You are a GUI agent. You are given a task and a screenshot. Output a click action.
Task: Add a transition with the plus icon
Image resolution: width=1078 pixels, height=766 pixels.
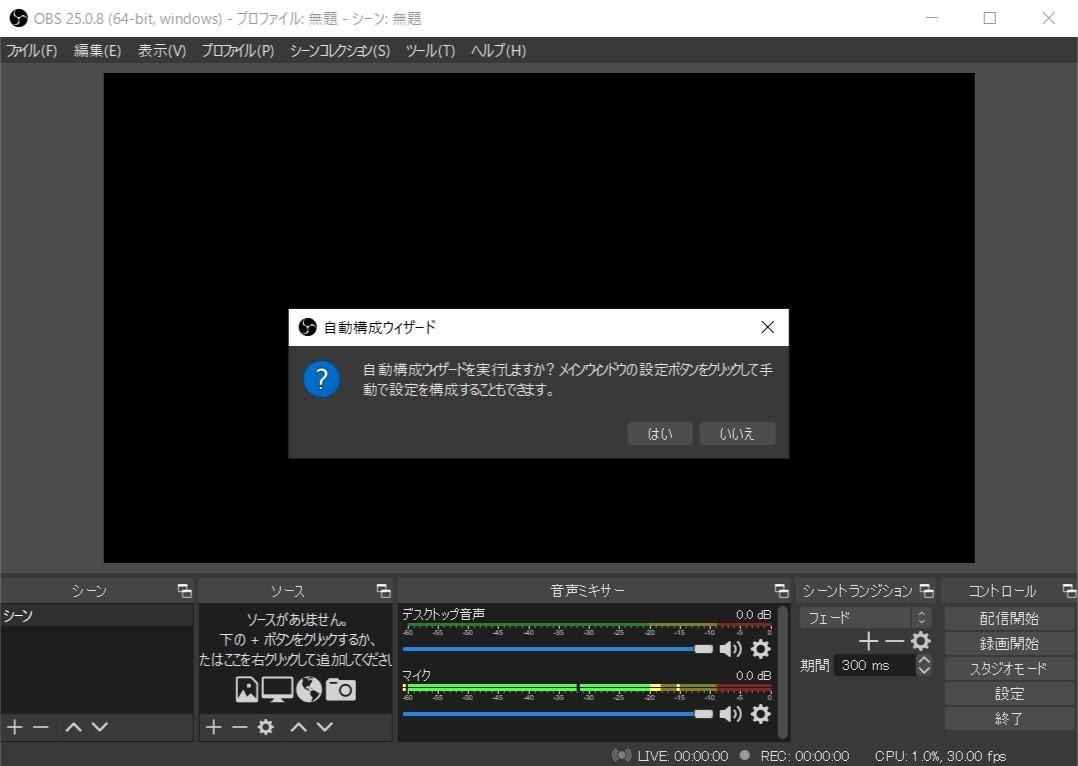click(x=868, y=641)
